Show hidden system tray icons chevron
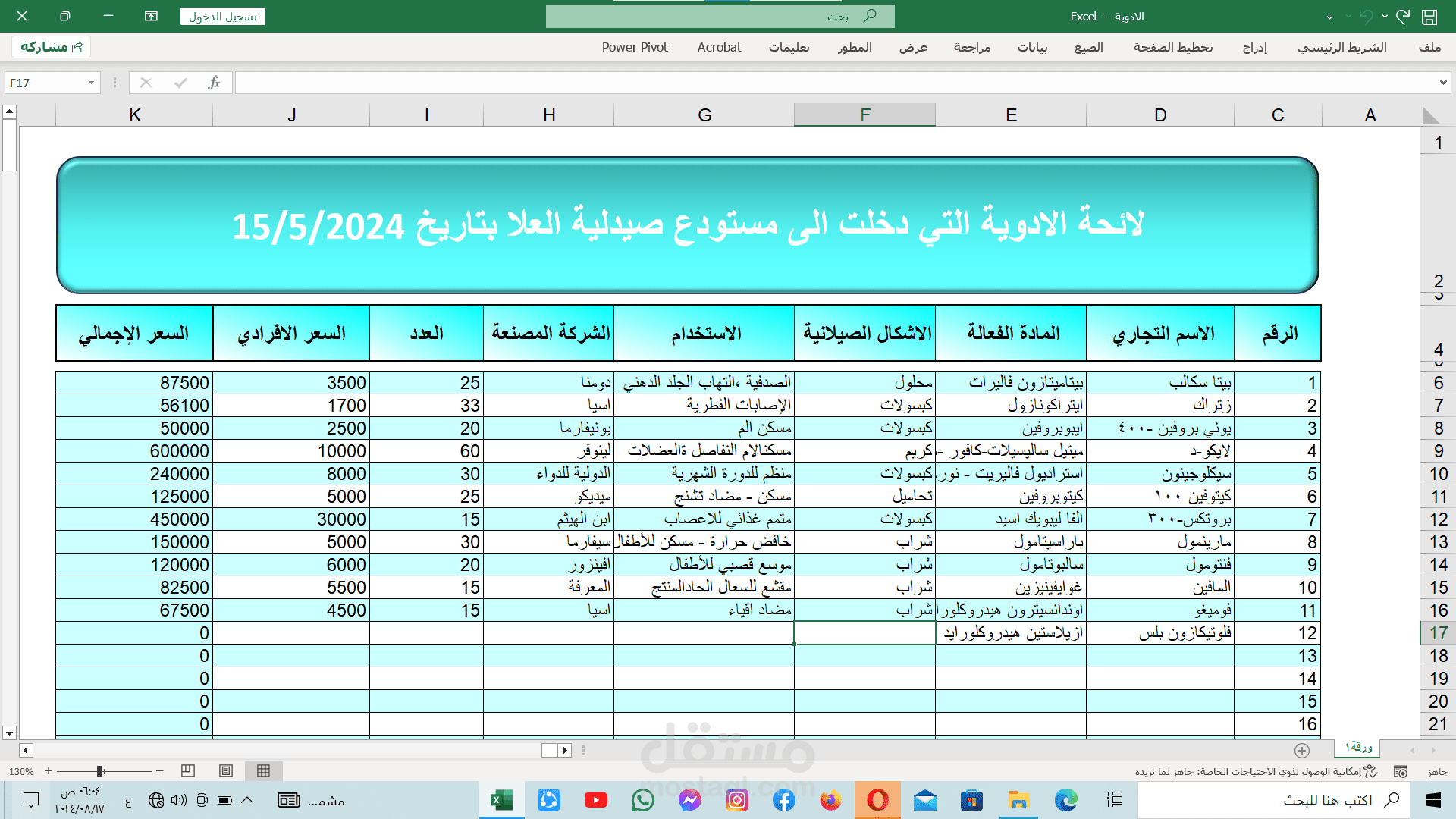This screenshot has width=1456, height=819. pyautogui.click(x=247, y=800)
